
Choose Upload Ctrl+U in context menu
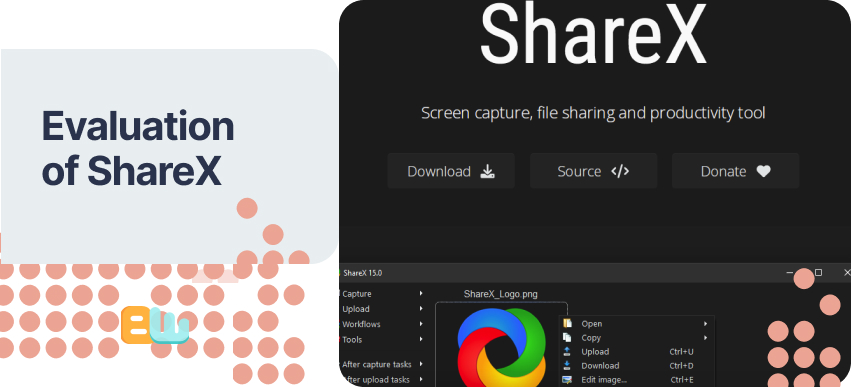click(x=637, y=352)
